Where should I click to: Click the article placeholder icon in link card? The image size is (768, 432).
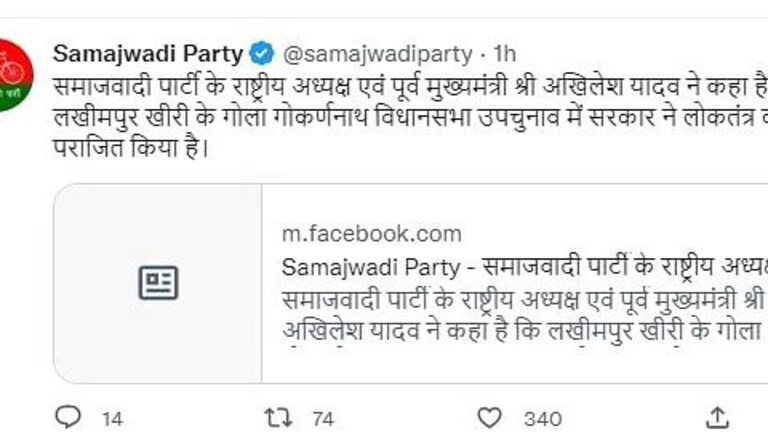158,284
